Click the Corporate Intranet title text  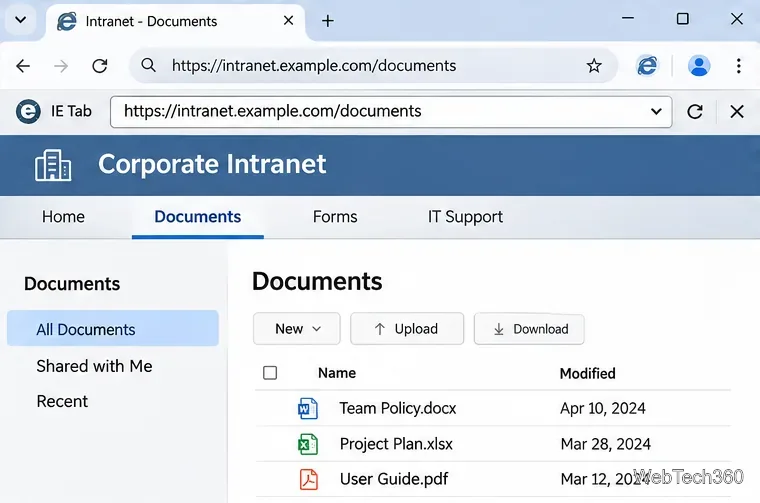212,164
